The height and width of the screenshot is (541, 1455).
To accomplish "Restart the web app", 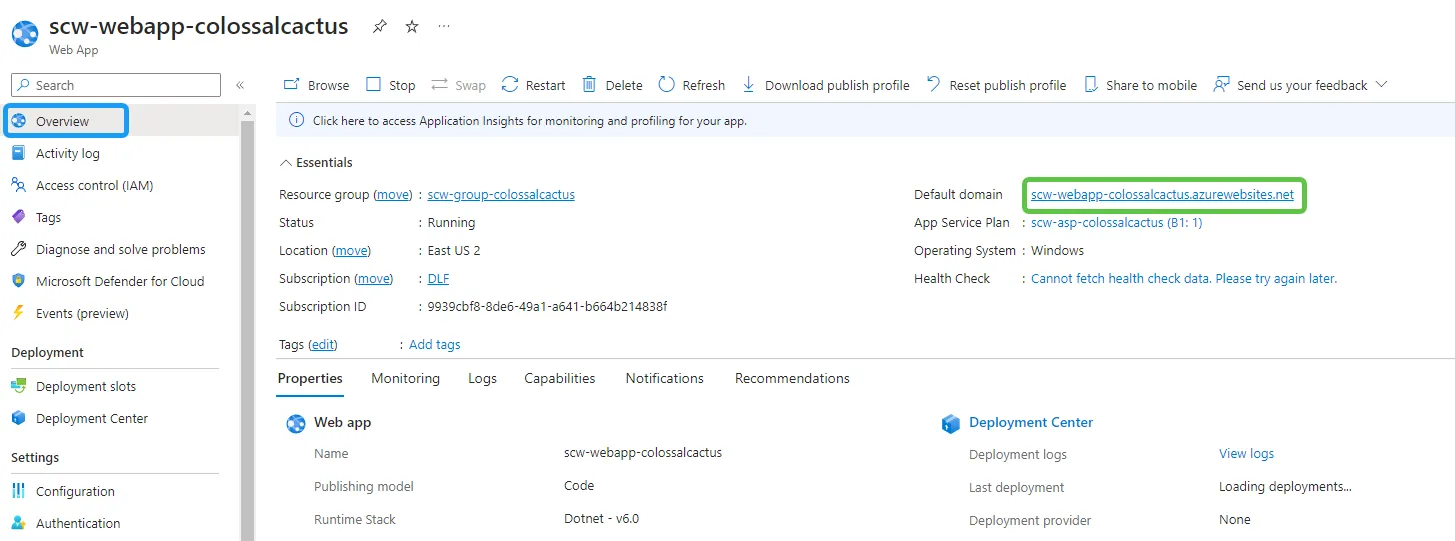I will [533, 85].
